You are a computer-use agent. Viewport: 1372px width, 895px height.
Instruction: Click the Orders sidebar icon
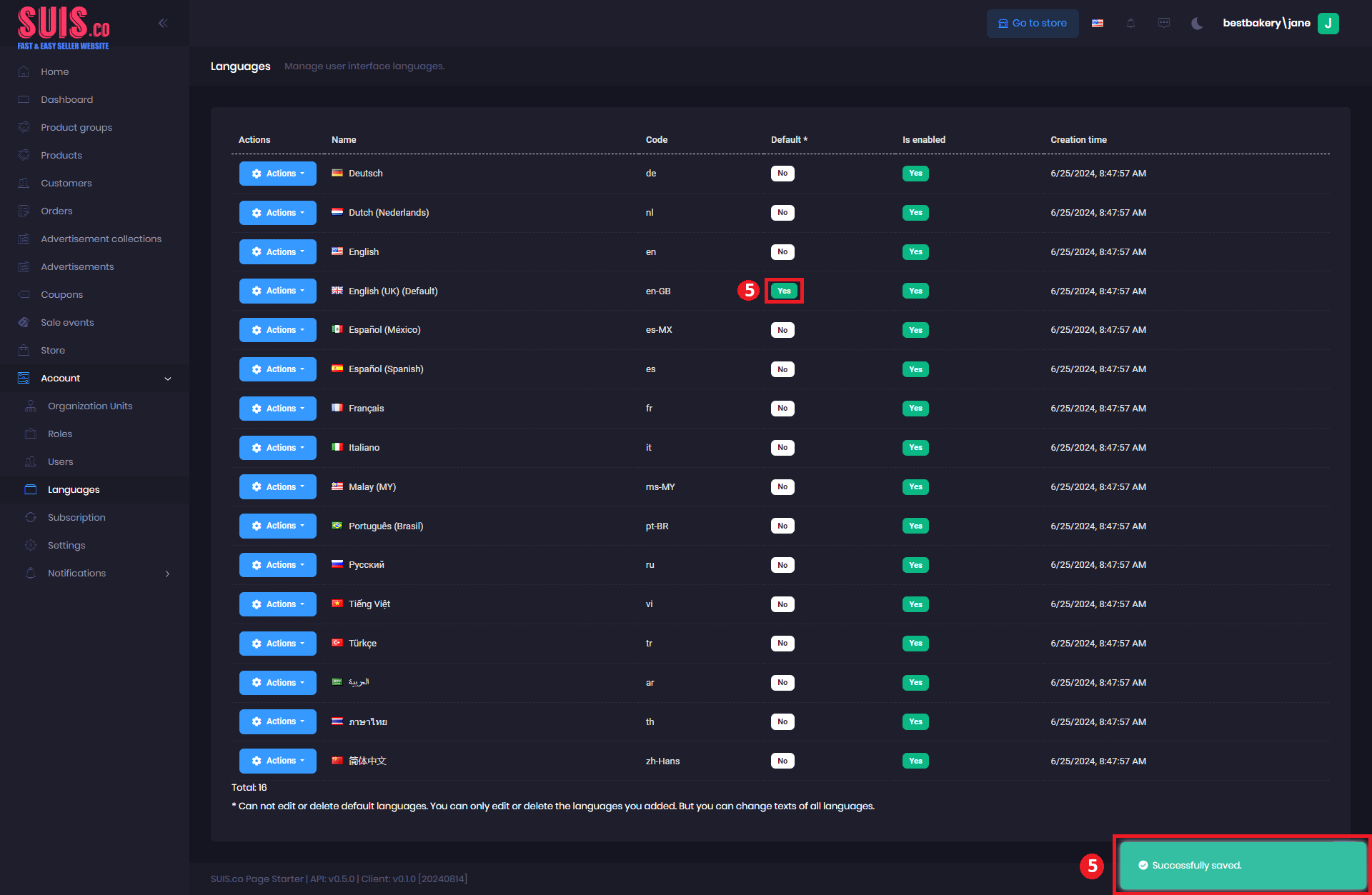coord(24,211)
